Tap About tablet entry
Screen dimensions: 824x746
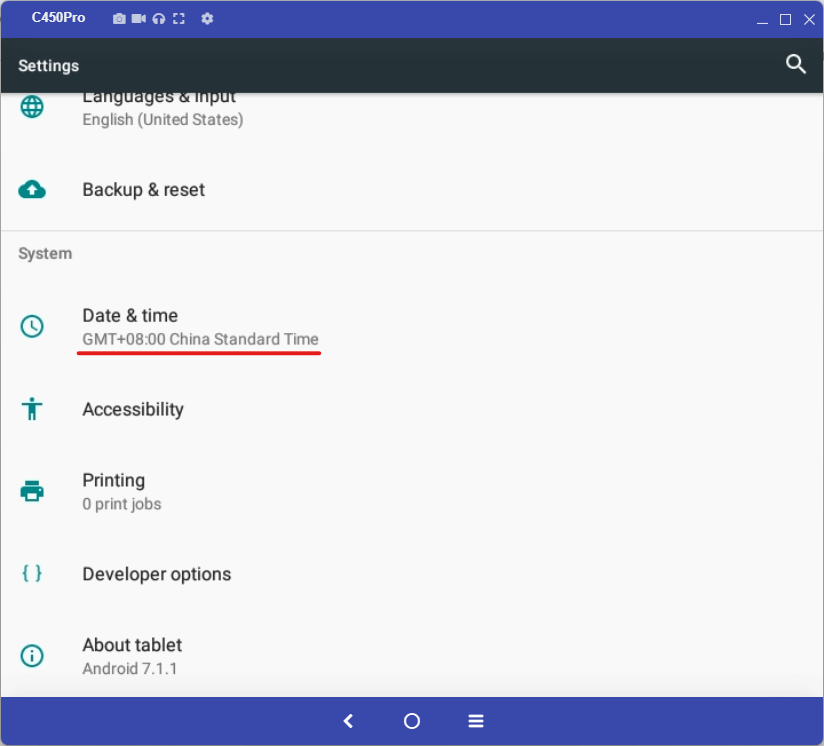point(131,656)
